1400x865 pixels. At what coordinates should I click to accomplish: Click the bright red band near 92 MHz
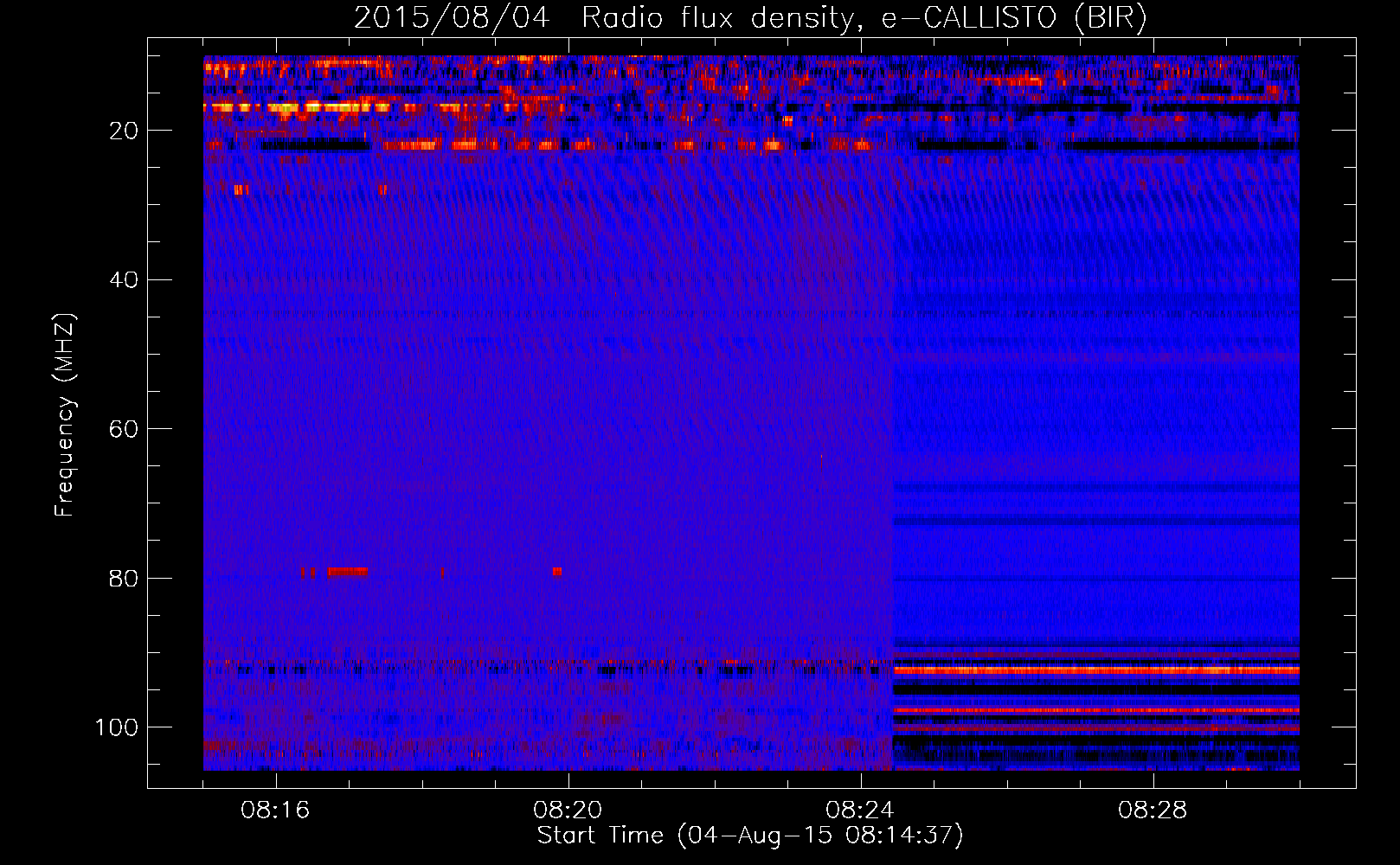pyautogui.click(x=1095, y=670)
